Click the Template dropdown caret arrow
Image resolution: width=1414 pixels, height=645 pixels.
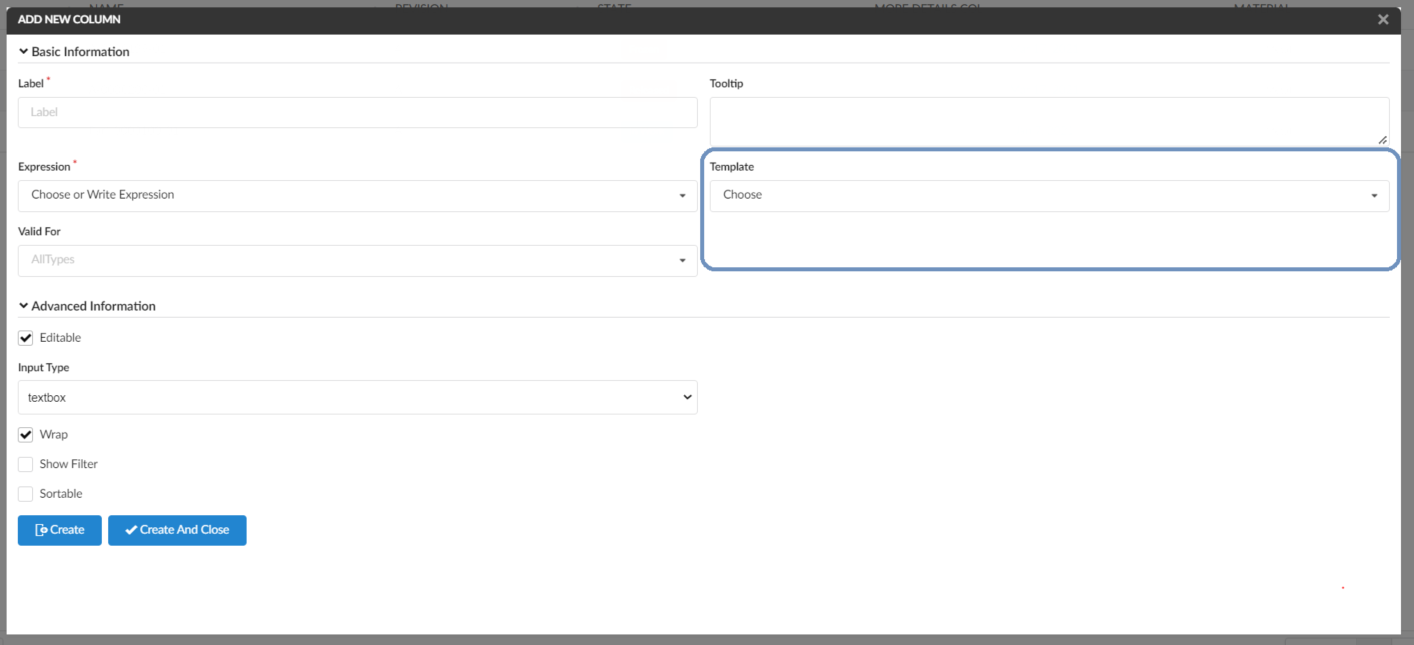coord(1374,196)
